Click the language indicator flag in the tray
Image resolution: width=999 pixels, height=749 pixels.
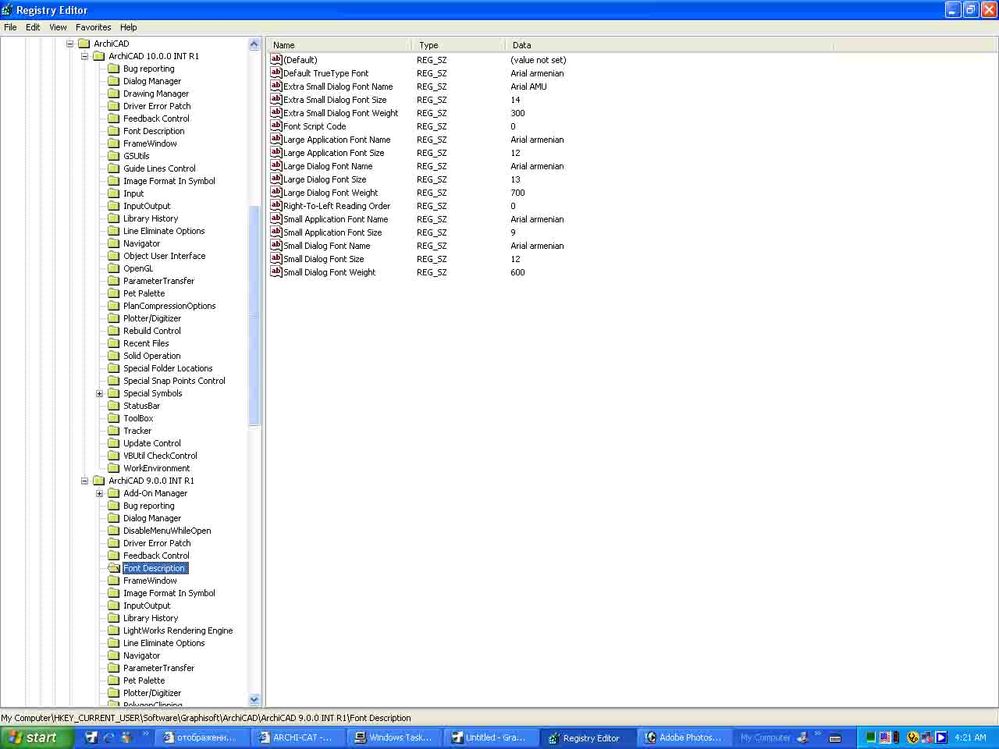tap(886, 738)
